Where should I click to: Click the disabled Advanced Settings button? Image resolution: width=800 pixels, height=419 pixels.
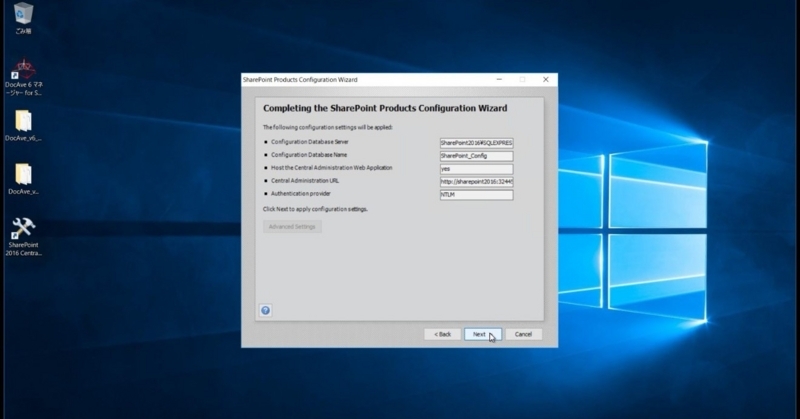point(292,227)
